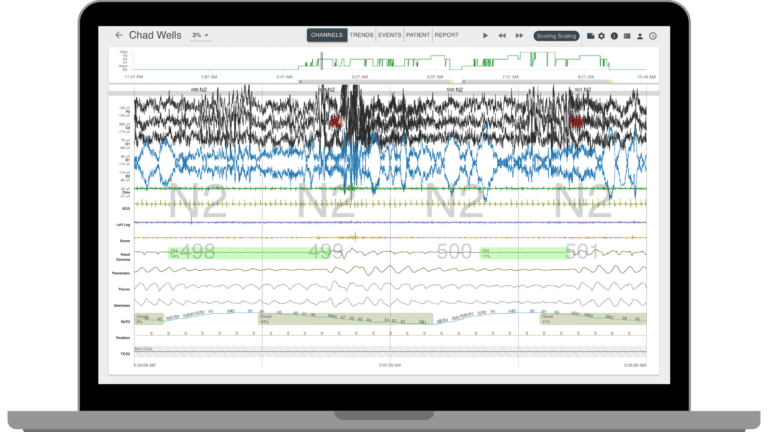
Task: Click the red arousal marker in epoch 499
Action: [x=336, y=121]
